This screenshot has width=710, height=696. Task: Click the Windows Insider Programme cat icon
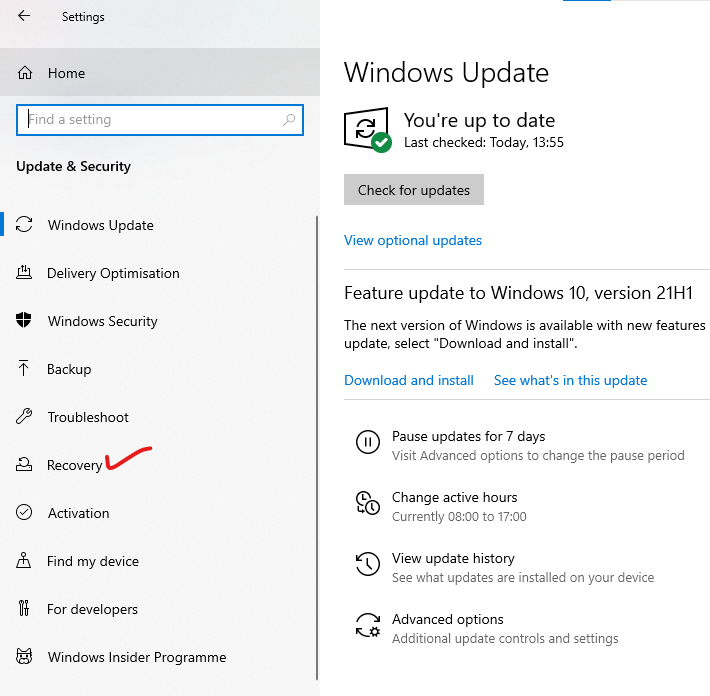tap(24, 656)
